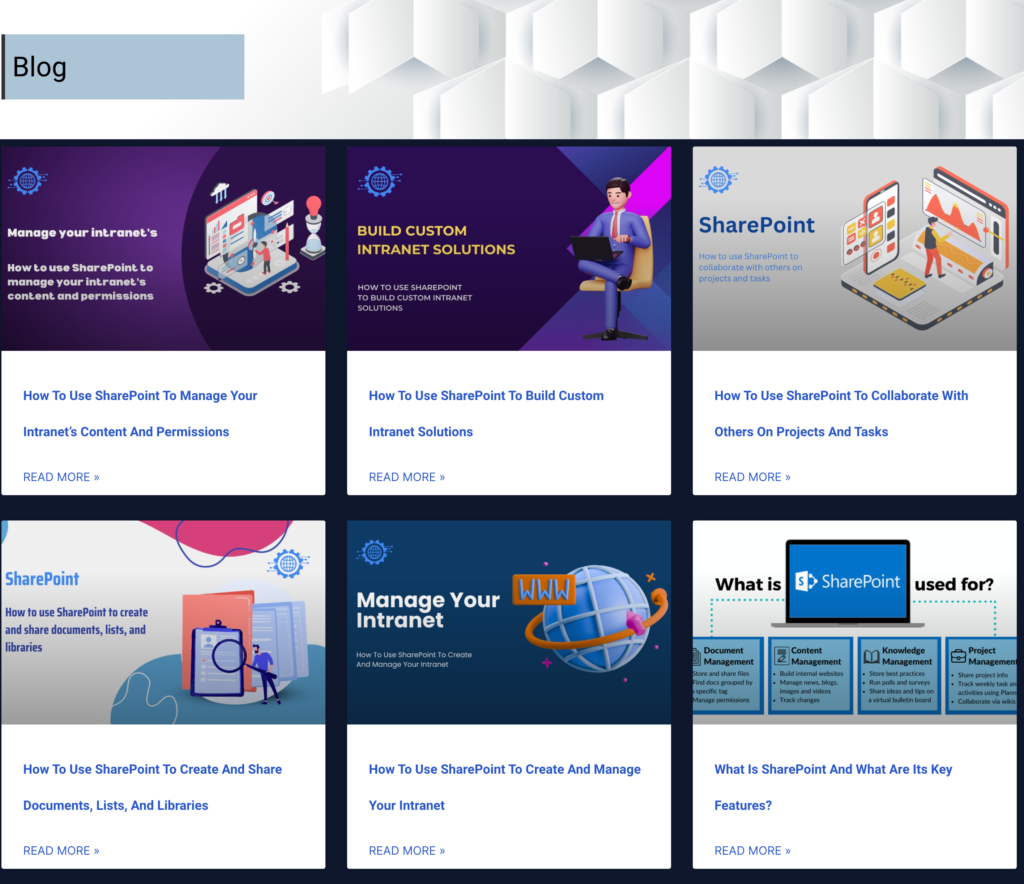This screenshot has height=884, width=1024.
Task: Click Read More under Build Custom Intranet Solutions
Action: point(407,477)
